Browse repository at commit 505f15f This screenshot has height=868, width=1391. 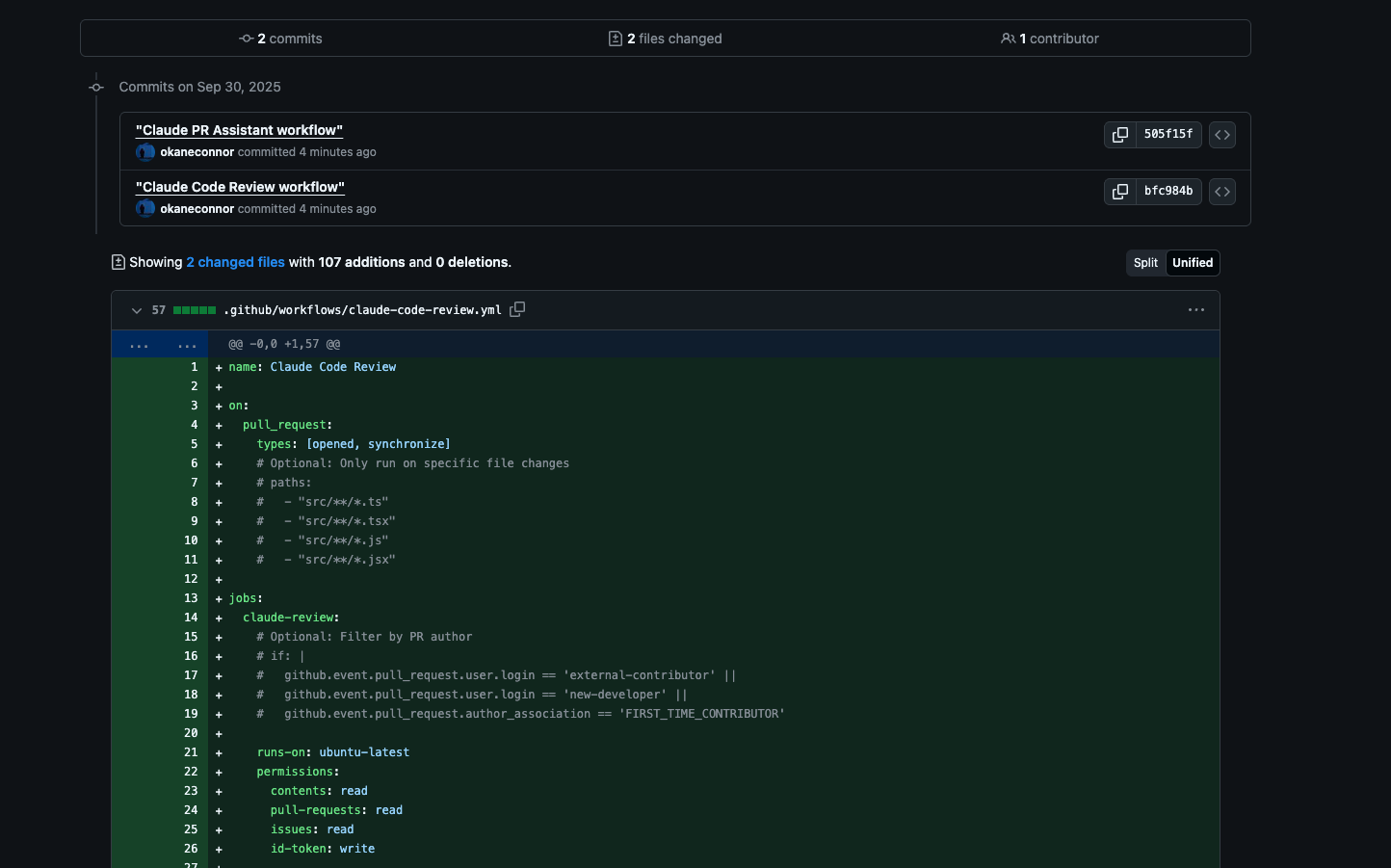(1221, 135)
